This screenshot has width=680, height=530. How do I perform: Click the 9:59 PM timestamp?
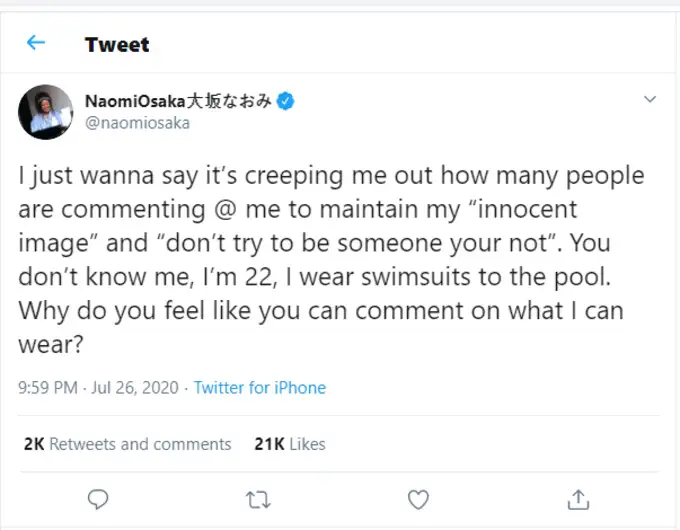[47, 388]
